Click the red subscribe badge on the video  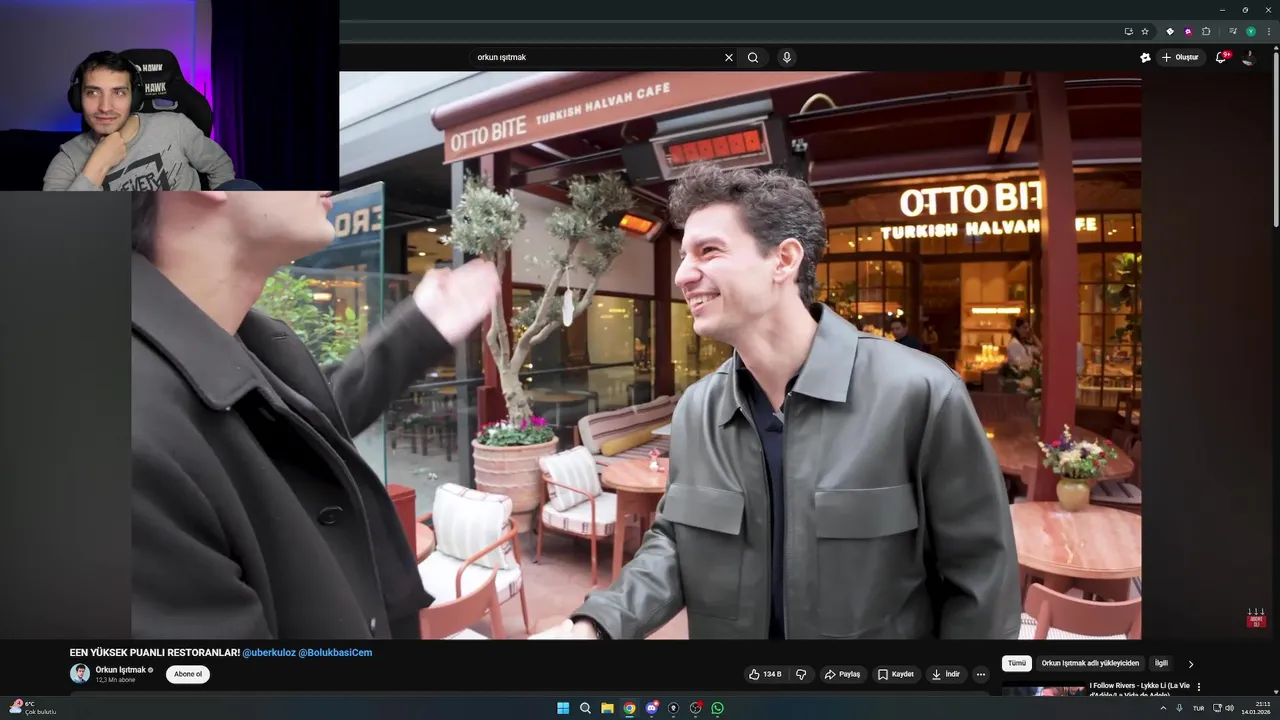(1256, 618)
